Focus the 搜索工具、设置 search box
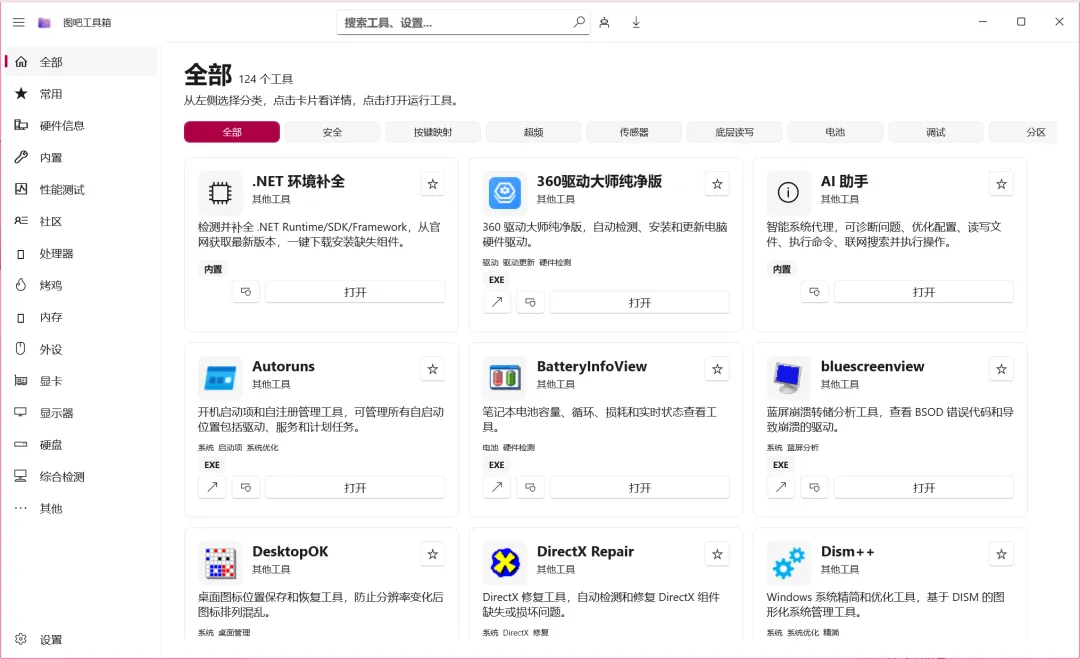This screenshot has height=659, width=1080. [463, 23]
